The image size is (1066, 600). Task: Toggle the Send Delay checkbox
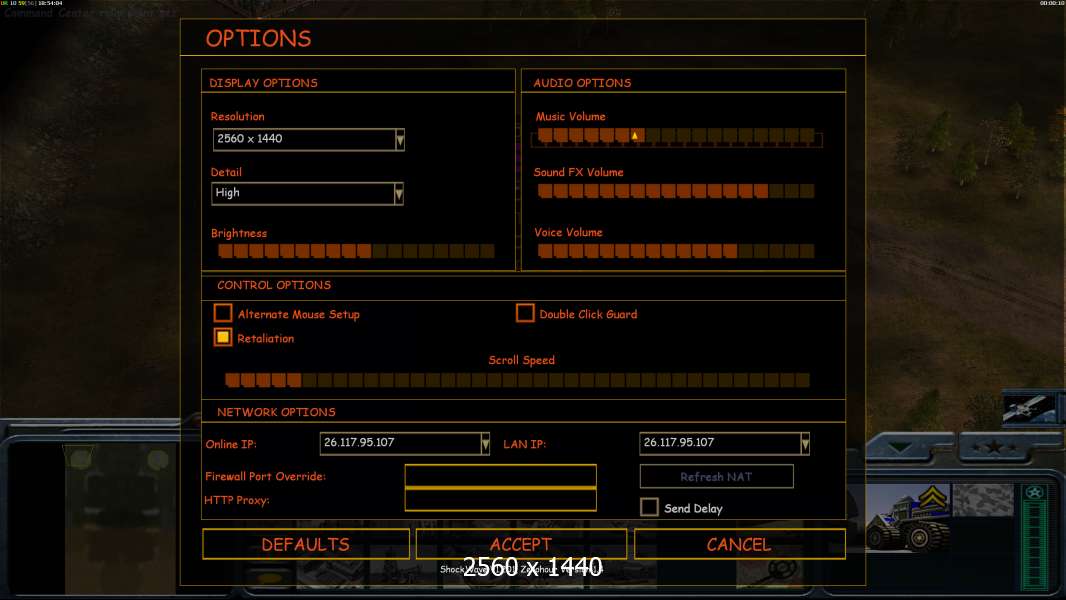(649, 507)
